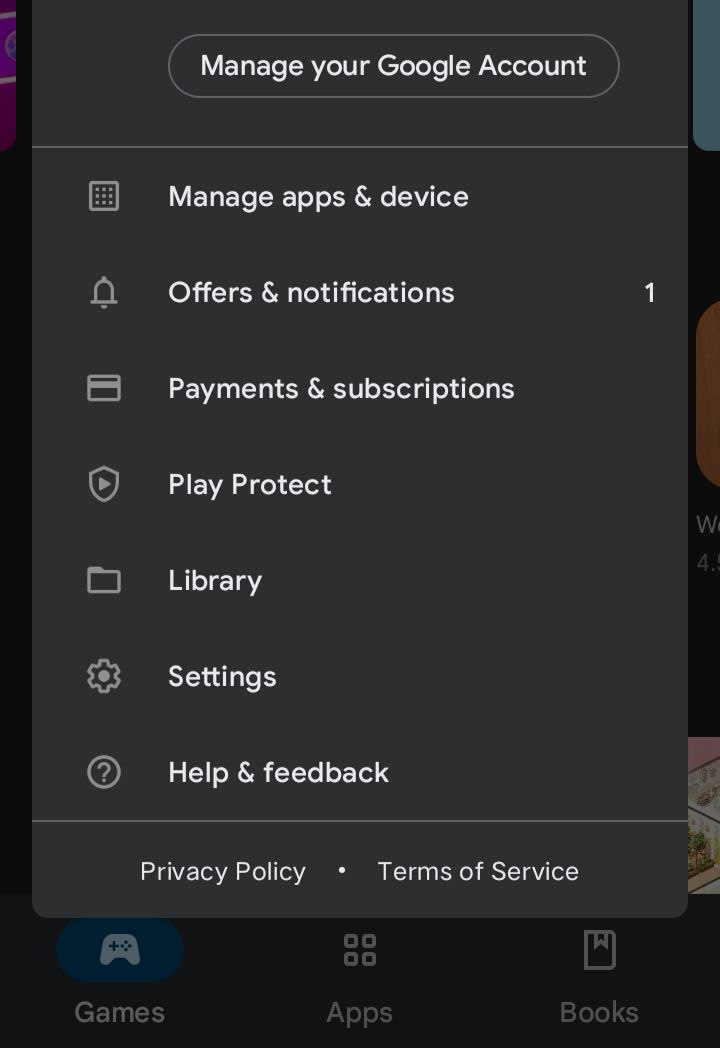Viewport: 720px width, 1048px height.
Task: Open Manage apps & device
Action: click(x=318, y=197)
